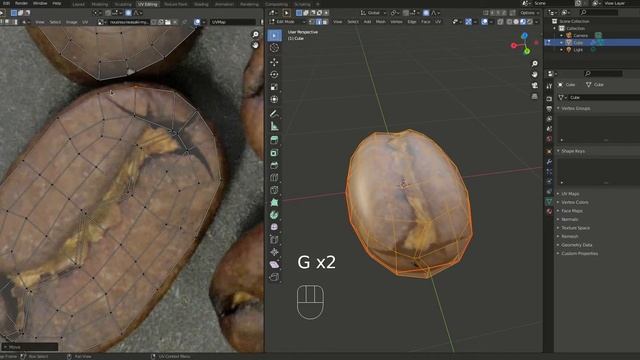Switch to material preview shading
Viewport: 640px width, 360px height.
pyautogui.click(x=523, y=22)
